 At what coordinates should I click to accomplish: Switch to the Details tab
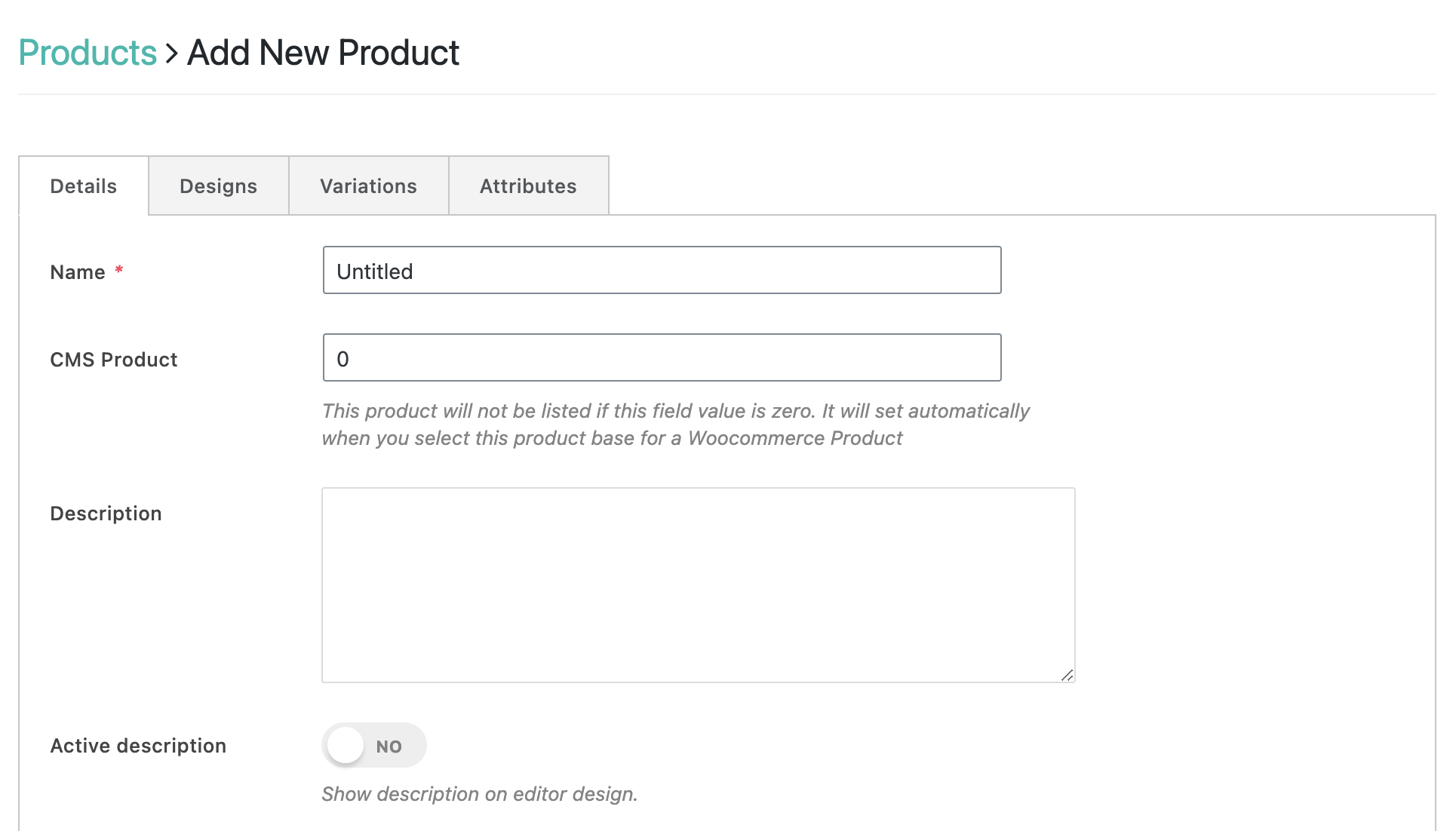tap(84, 186)
